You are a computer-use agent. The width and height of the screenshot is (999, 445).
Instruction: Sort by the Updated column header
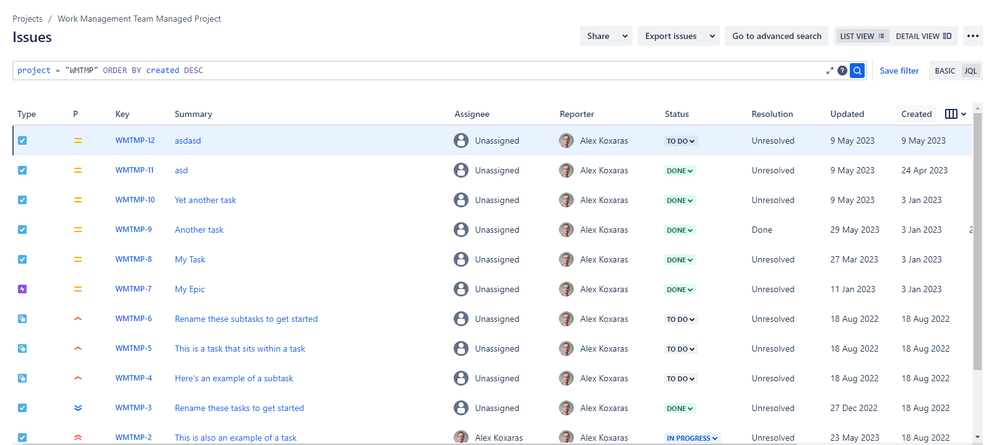pyautogui.click(x=847, y=114)
